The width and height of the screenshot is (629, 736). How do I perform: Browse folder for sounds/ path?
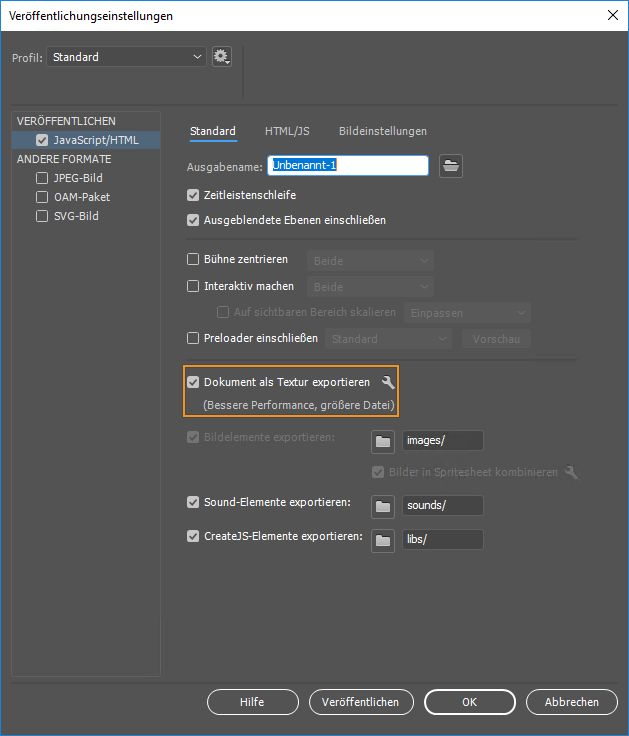(x=383, y=506)
